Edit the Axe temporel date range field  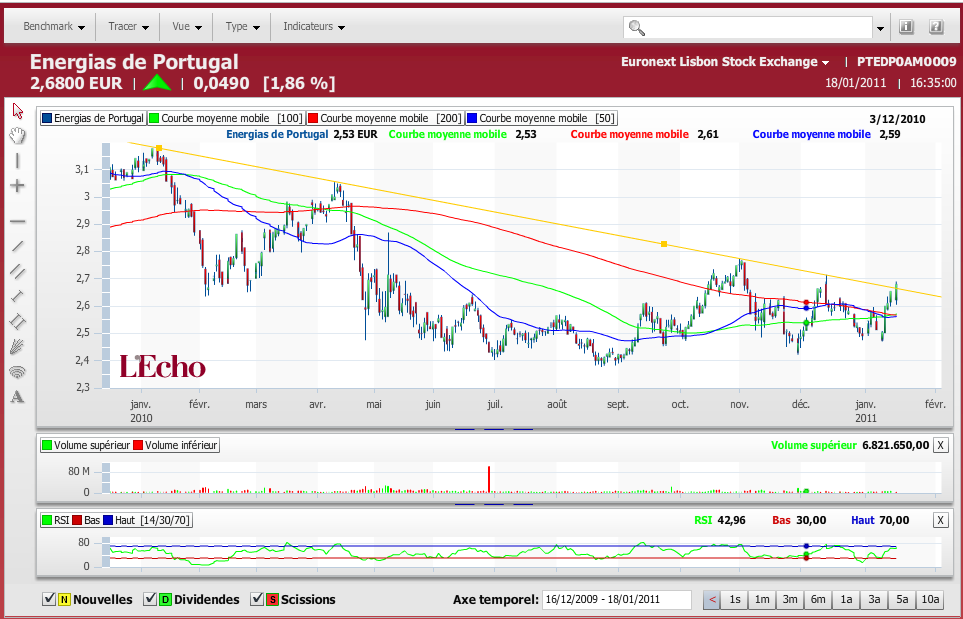(x=617, y=600)
